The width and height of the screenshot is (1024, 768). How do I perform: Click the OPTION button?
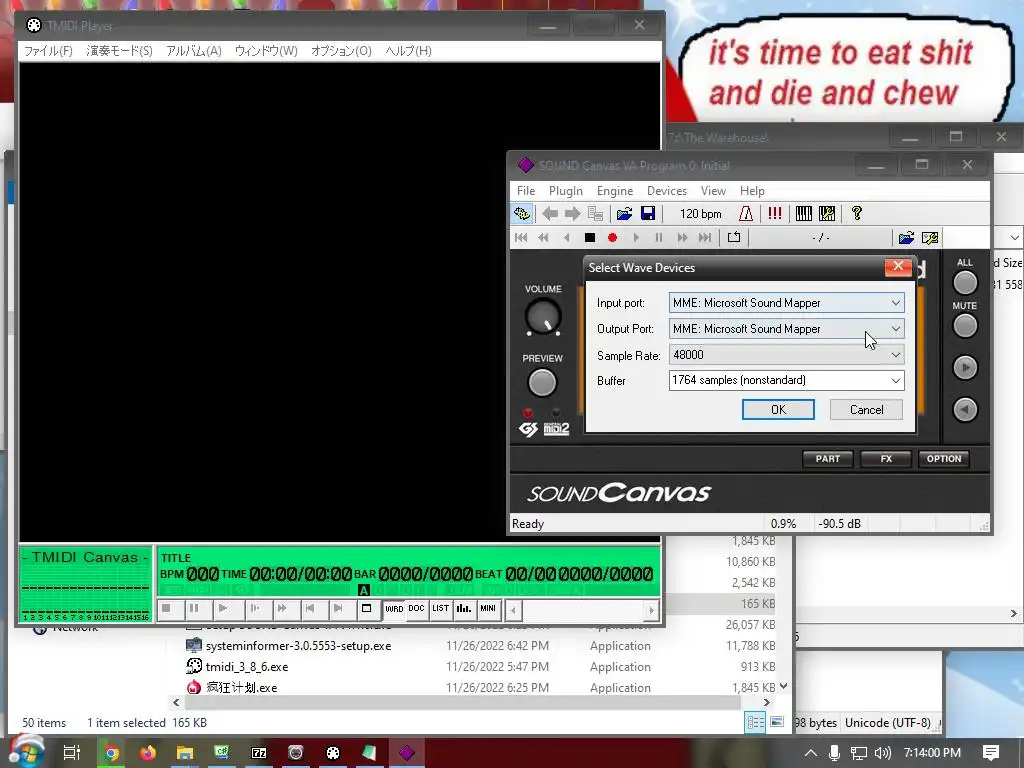(944, 458)
